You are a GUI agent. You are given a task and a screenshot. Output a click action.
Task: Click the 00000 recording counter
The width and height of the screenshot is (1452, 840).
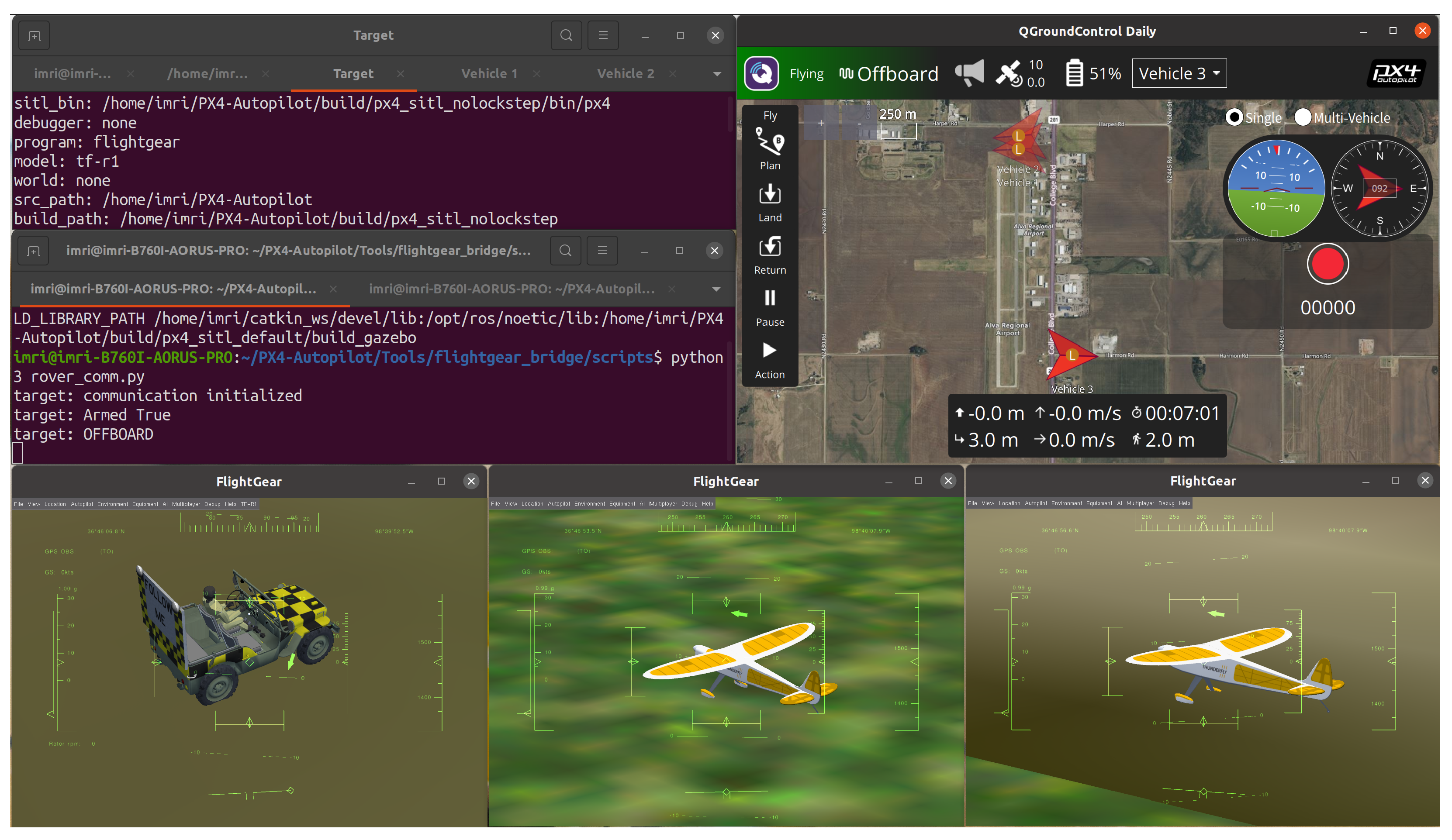click(1327, 307)
